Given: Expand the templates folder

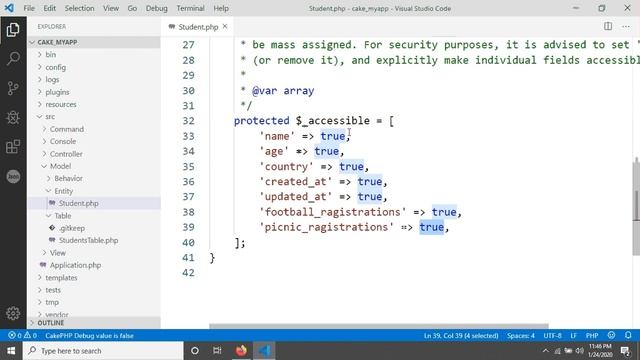Looking at the screenshot, I should point(94,278).
